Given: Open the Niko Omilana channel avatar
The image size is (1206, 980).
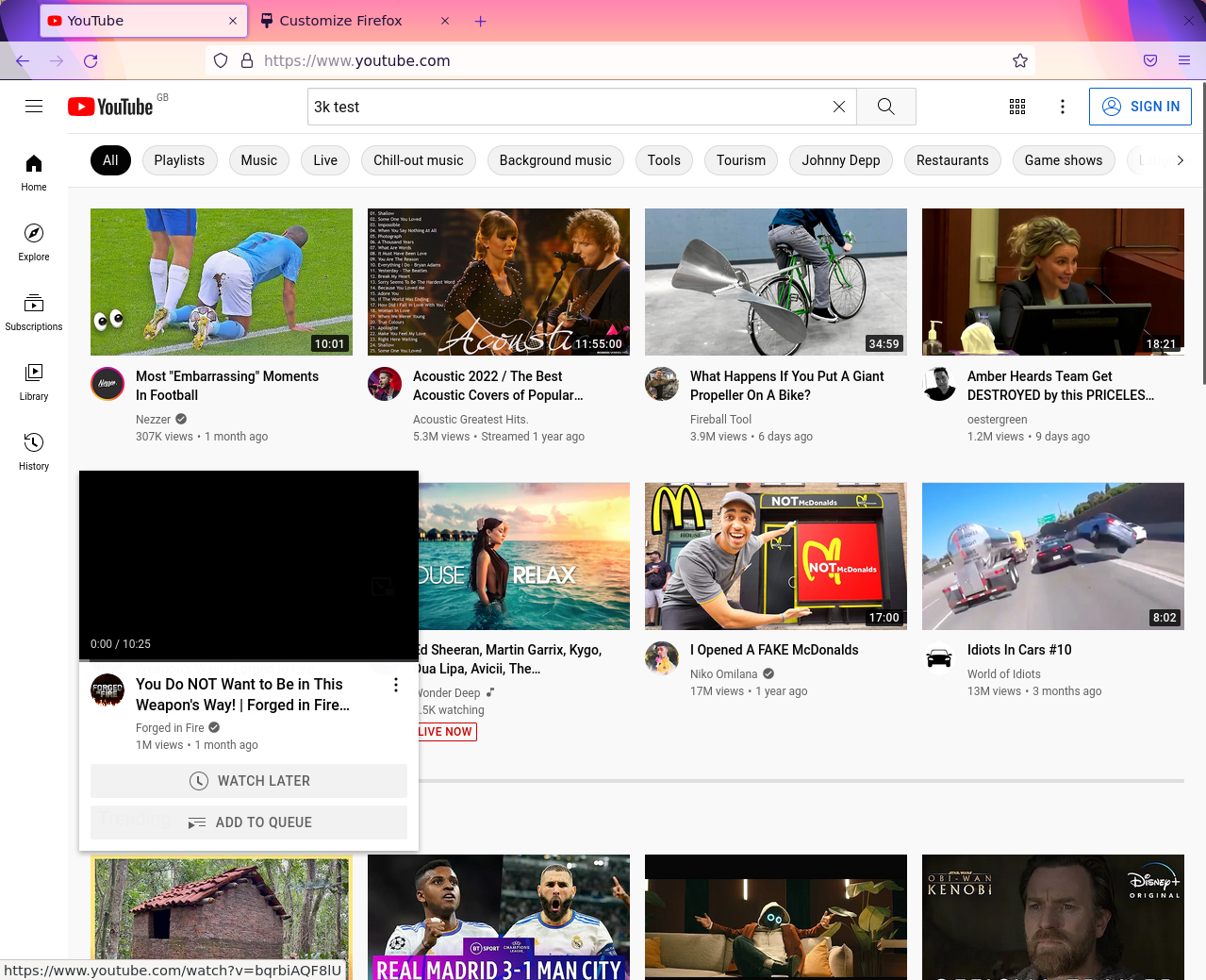Looking at the screenshot, I should (662, 657).
